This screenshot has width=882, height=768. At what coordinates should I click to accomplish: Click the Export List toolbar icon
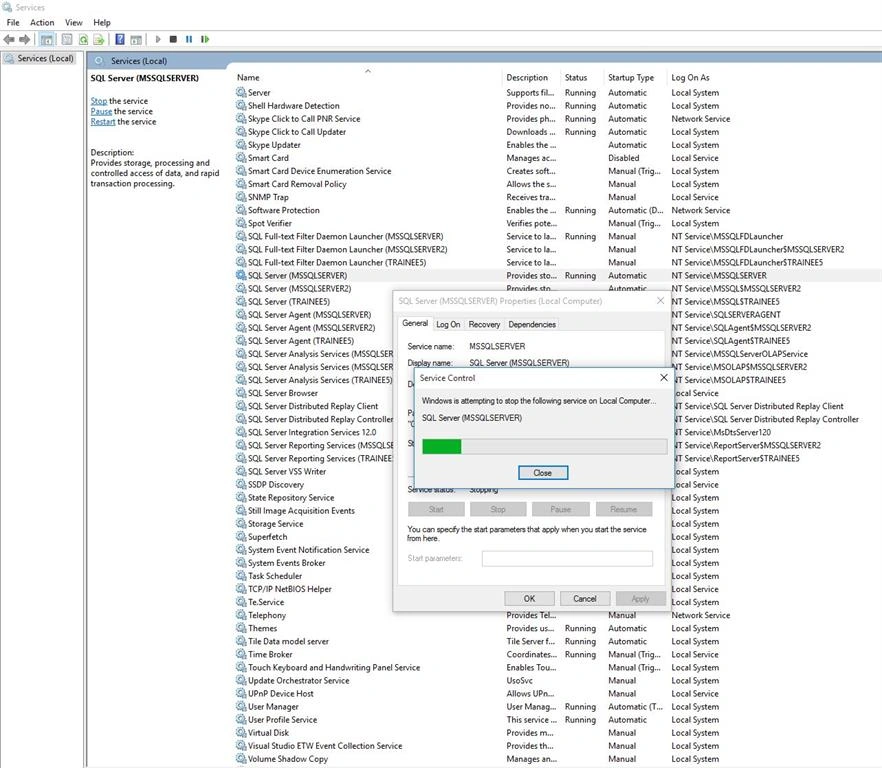98,39
